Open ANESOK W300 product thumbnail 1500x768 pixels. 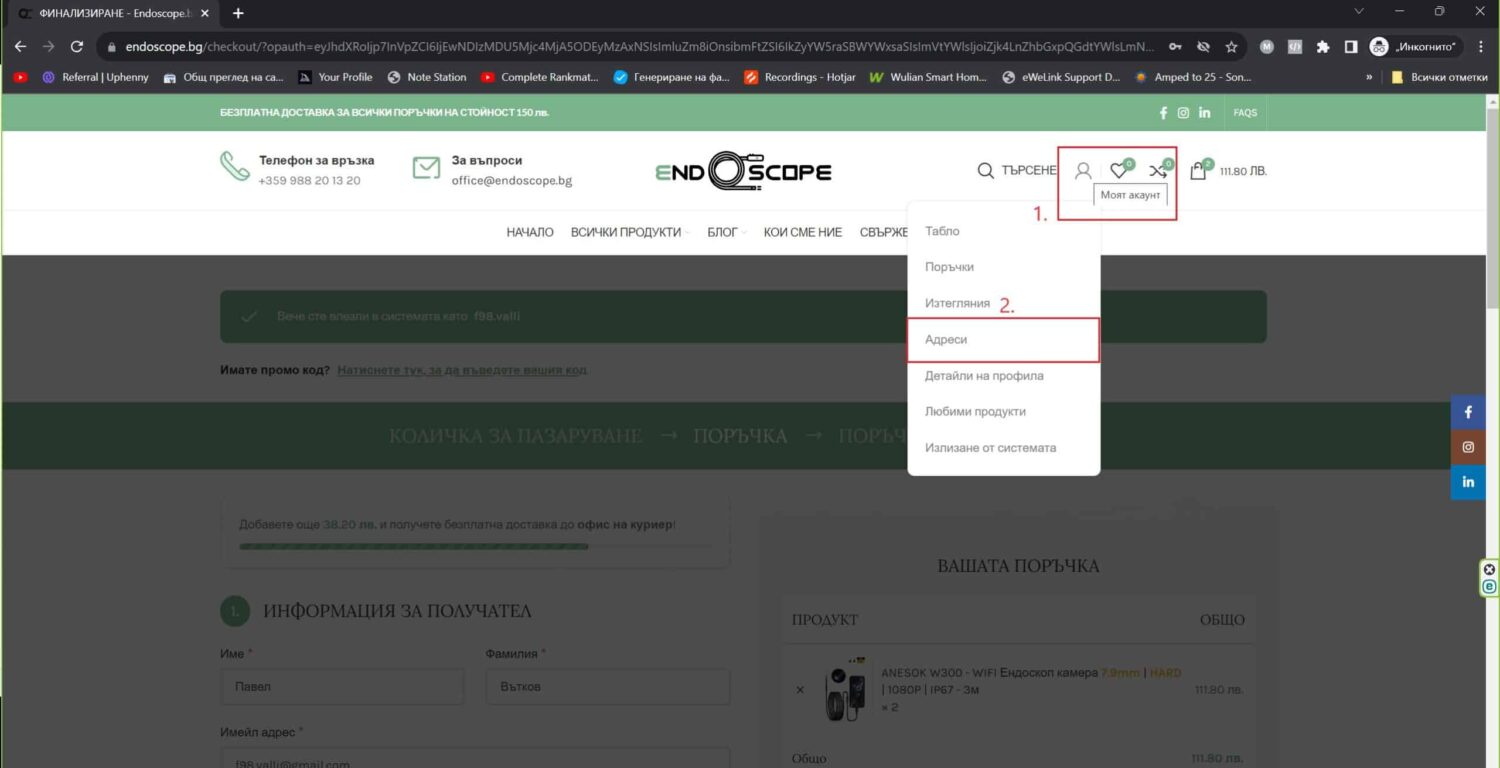(x=844, y=690)
